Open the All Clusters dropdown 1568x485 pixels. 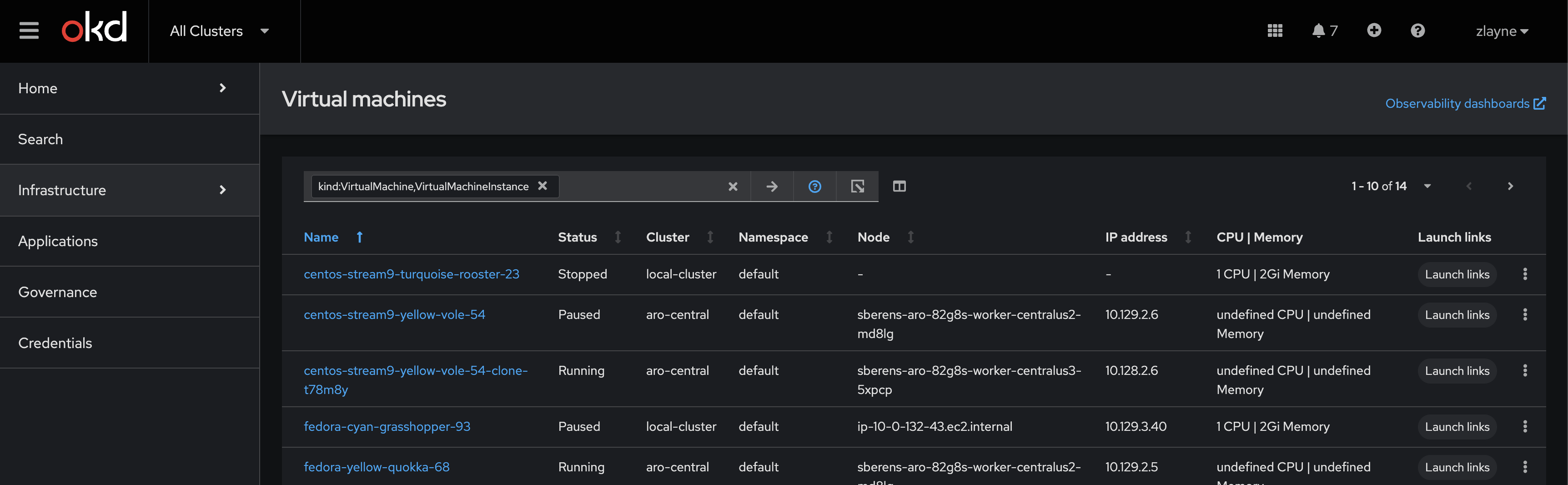(x=219, y=31)
